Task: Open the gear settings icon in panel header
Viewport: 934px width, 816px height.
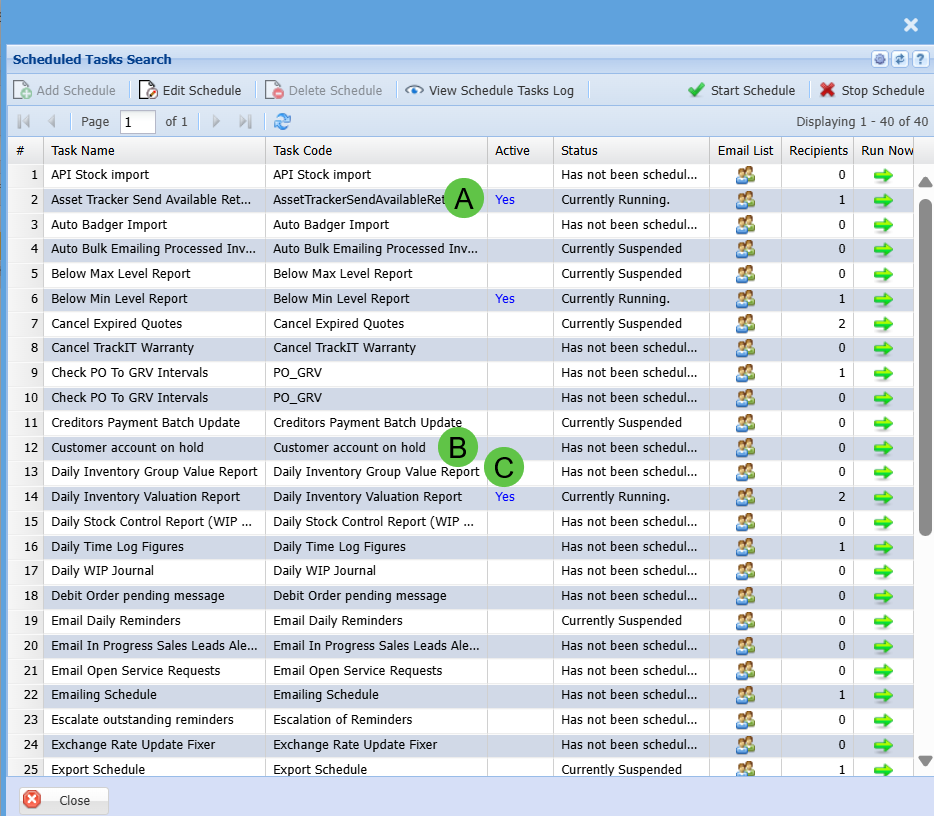Action: coord(880,59)
